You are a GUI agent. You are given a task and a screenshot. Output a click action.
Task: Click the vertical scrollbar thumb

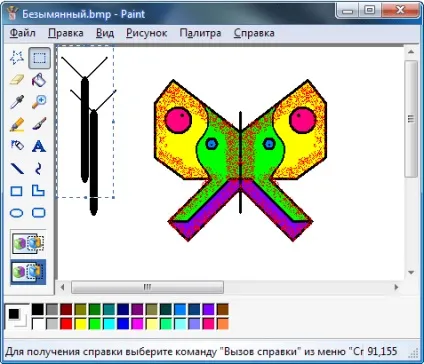[x=411, y=119]
